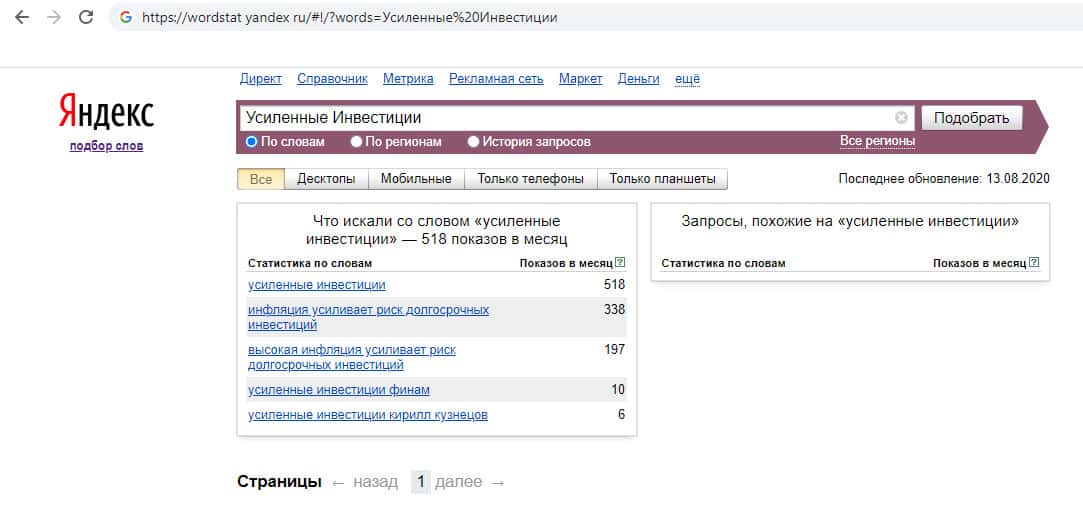The height and width of the screenshot is (526, 1083).
Task: Clear the search field with X icon
Action: click(901, 118)
